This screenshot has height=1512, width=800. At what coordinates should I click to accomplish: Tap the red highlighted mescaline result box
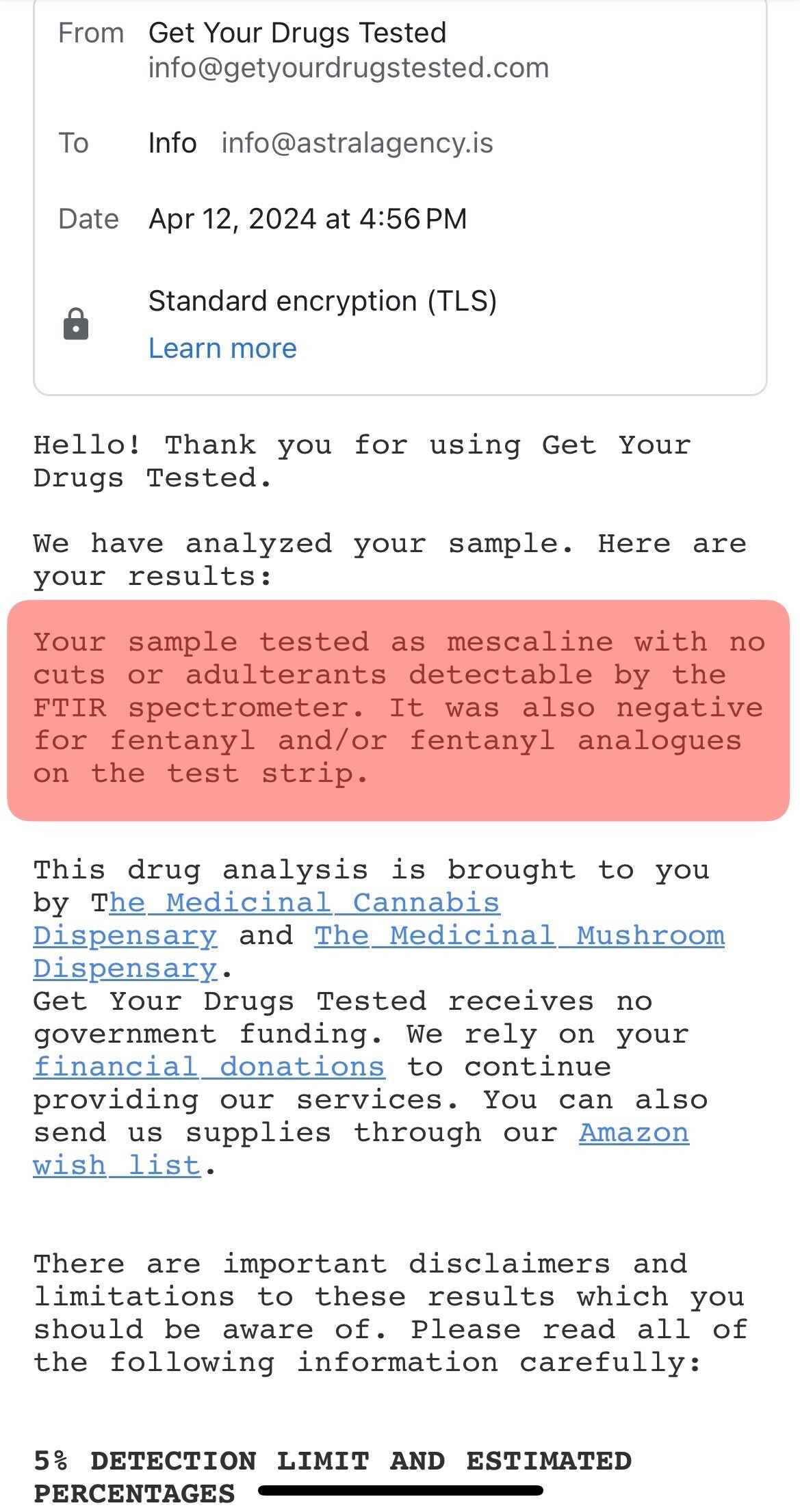(x=398, y=709)
